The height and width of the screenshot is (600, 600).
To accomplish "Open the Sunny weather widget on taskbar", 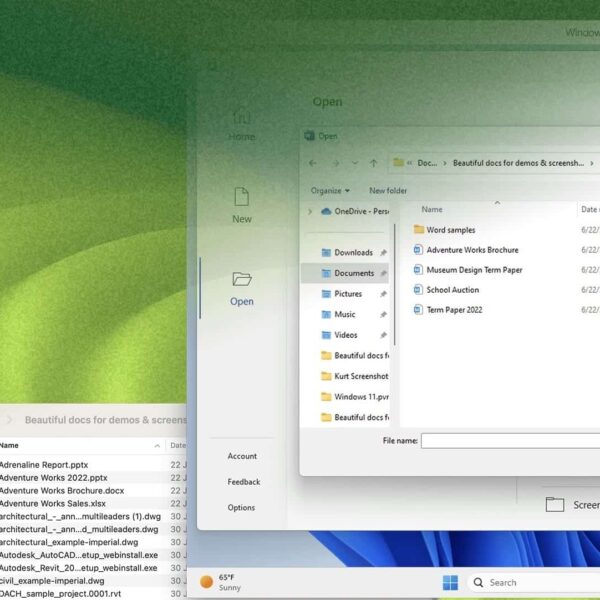I will pyautogui.click(x=218, y=582).
